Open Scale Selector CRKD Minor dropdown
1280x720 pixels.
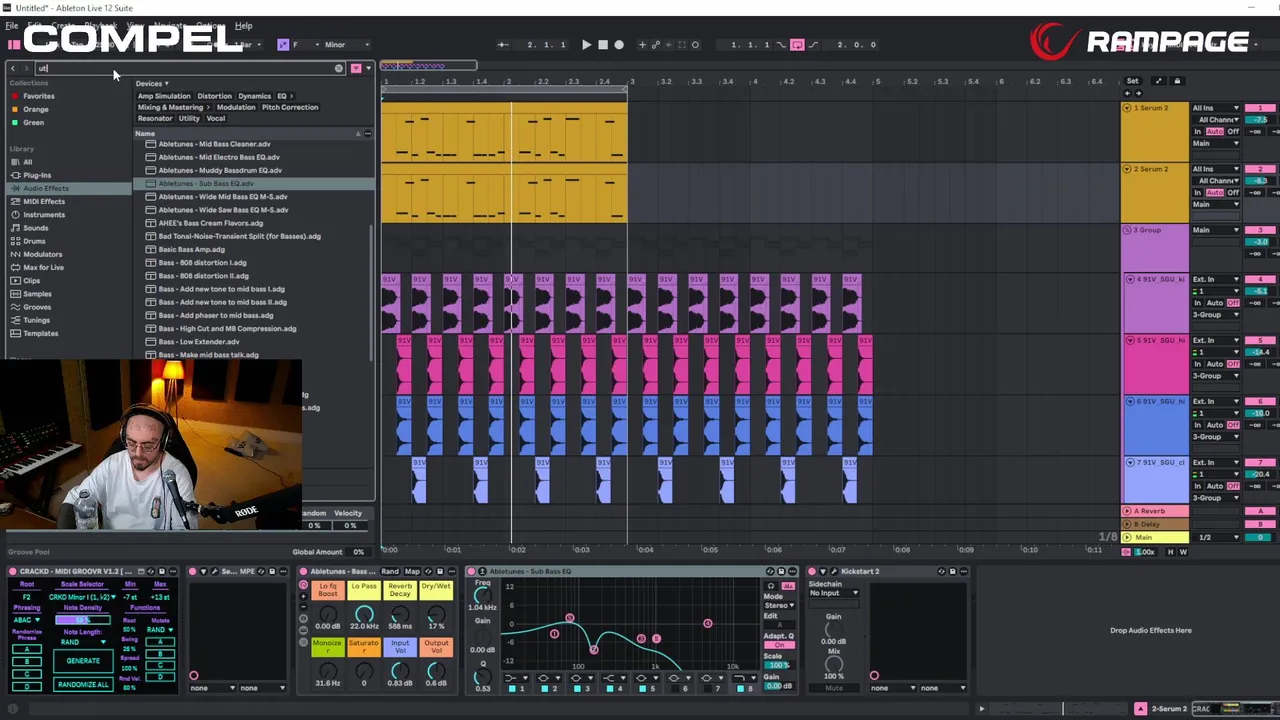(x=82, y=597)
